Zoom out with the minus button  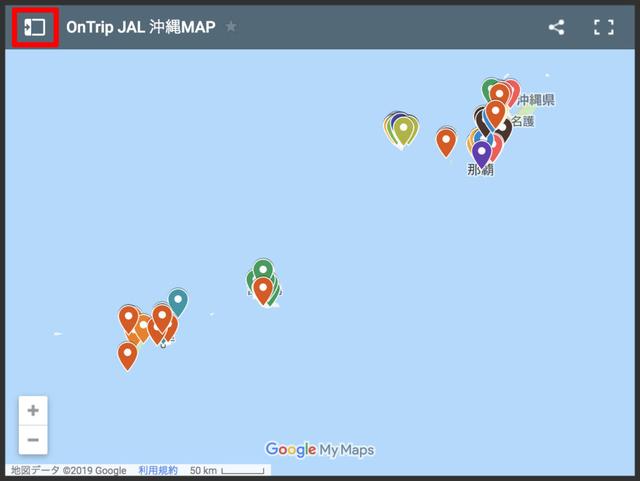click(x=33, y=440)
